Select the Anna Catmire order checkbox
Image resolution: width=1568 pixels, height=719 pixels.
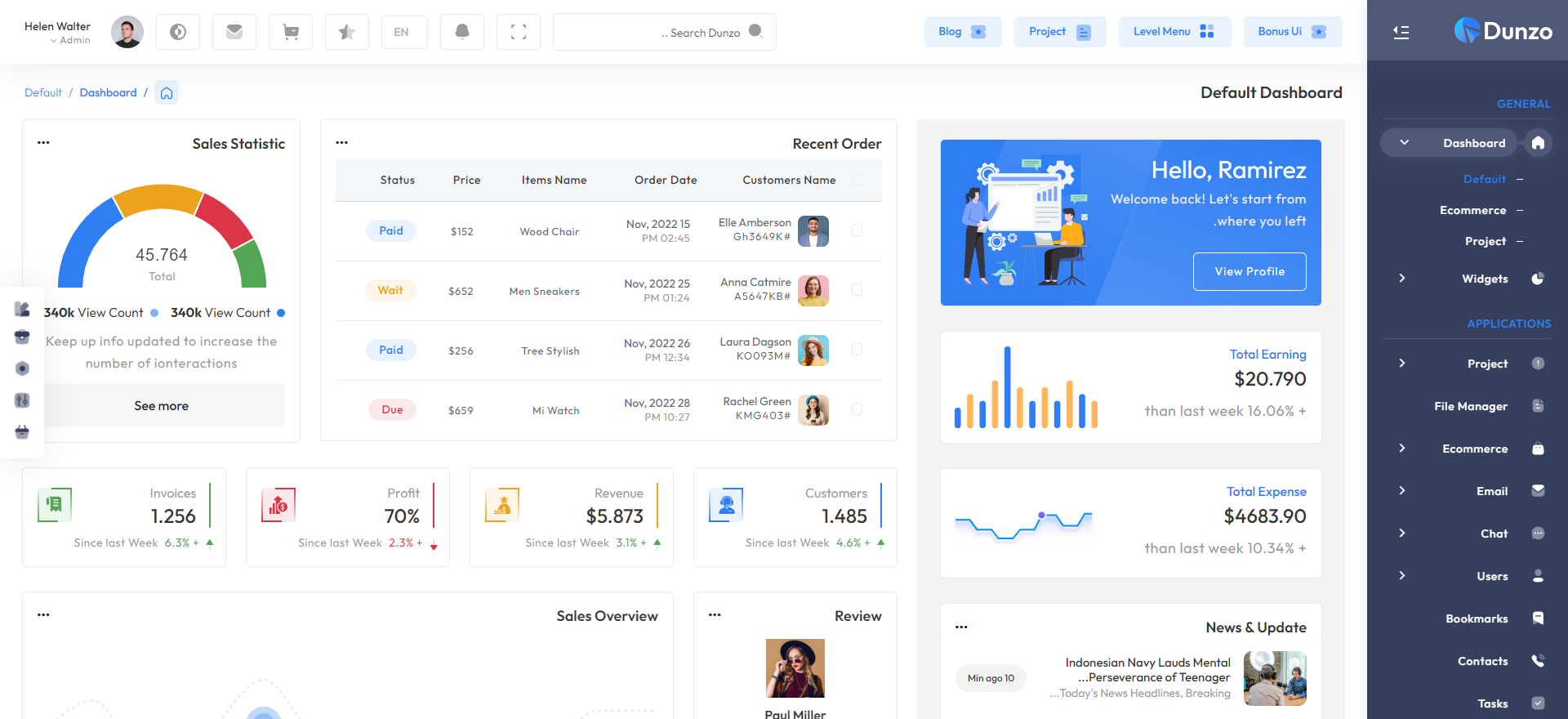(857, 290)
